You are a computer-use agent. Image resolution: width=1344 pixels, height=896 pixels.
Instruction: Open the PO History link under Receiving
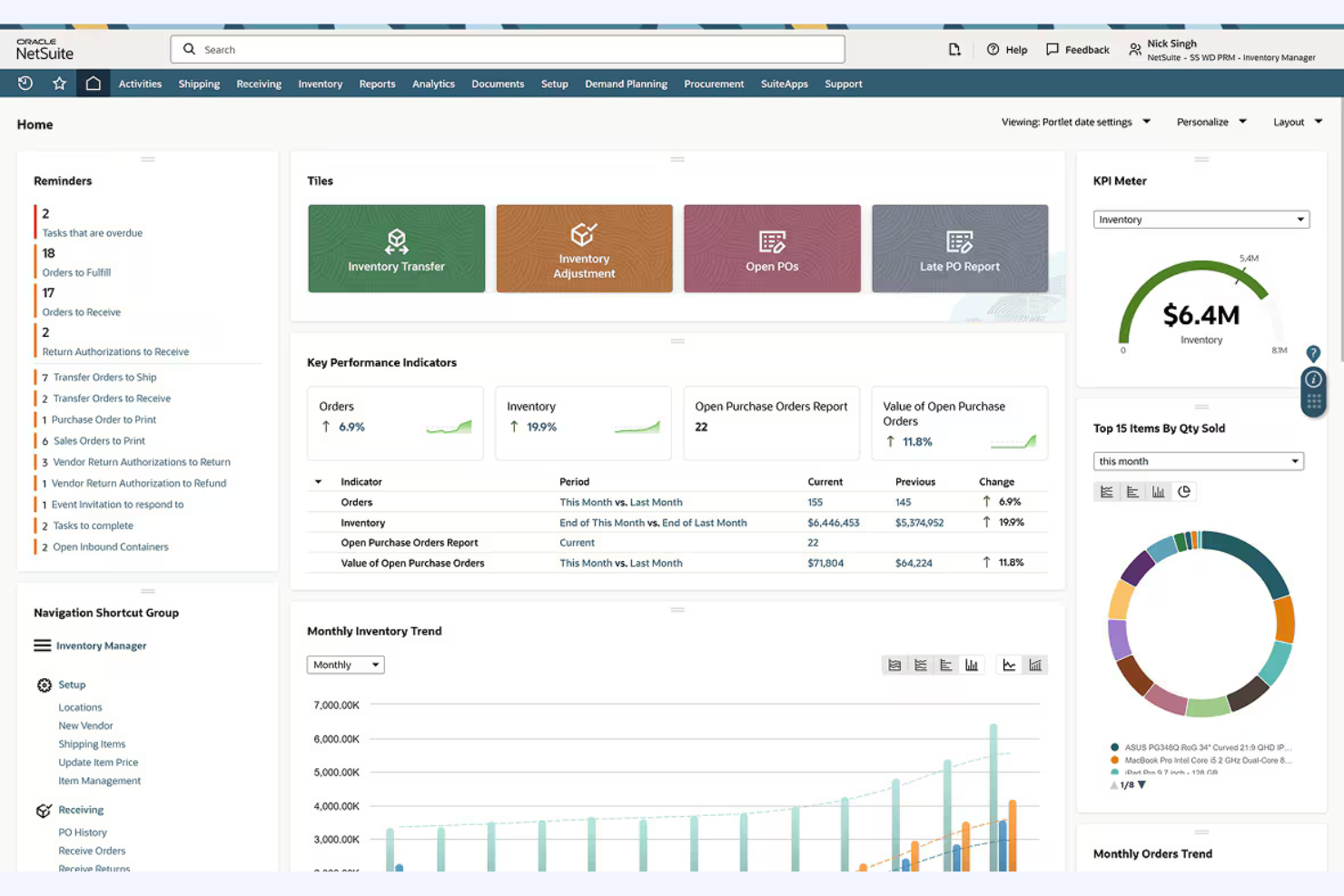click(83, 832)
